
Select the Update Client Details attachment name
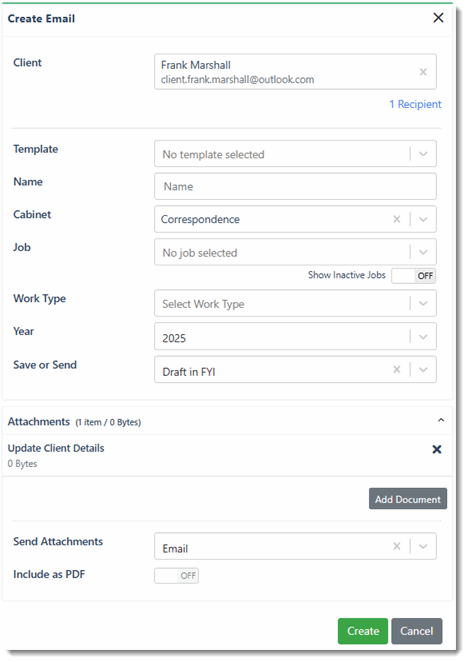[56, 448]
